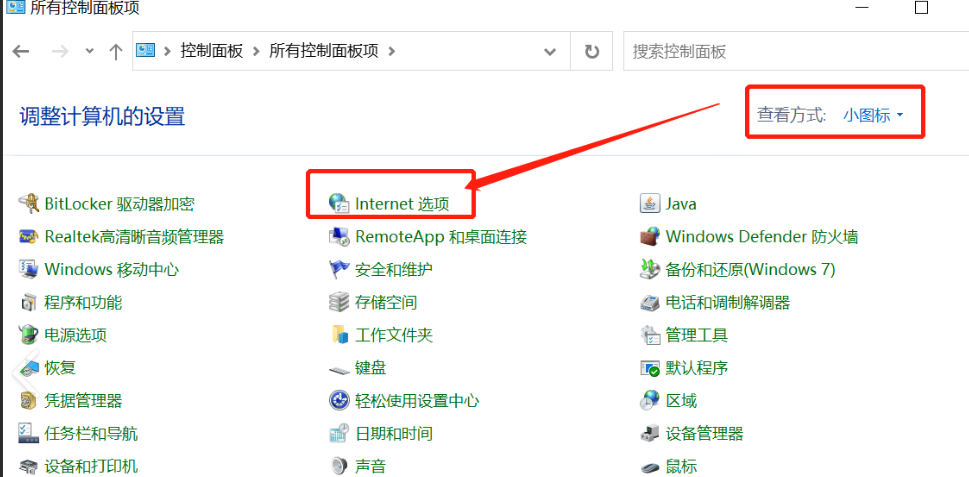Click the 声音 speaker icon
This screenshot has width=969, height=477.
(x=339, y=466)
